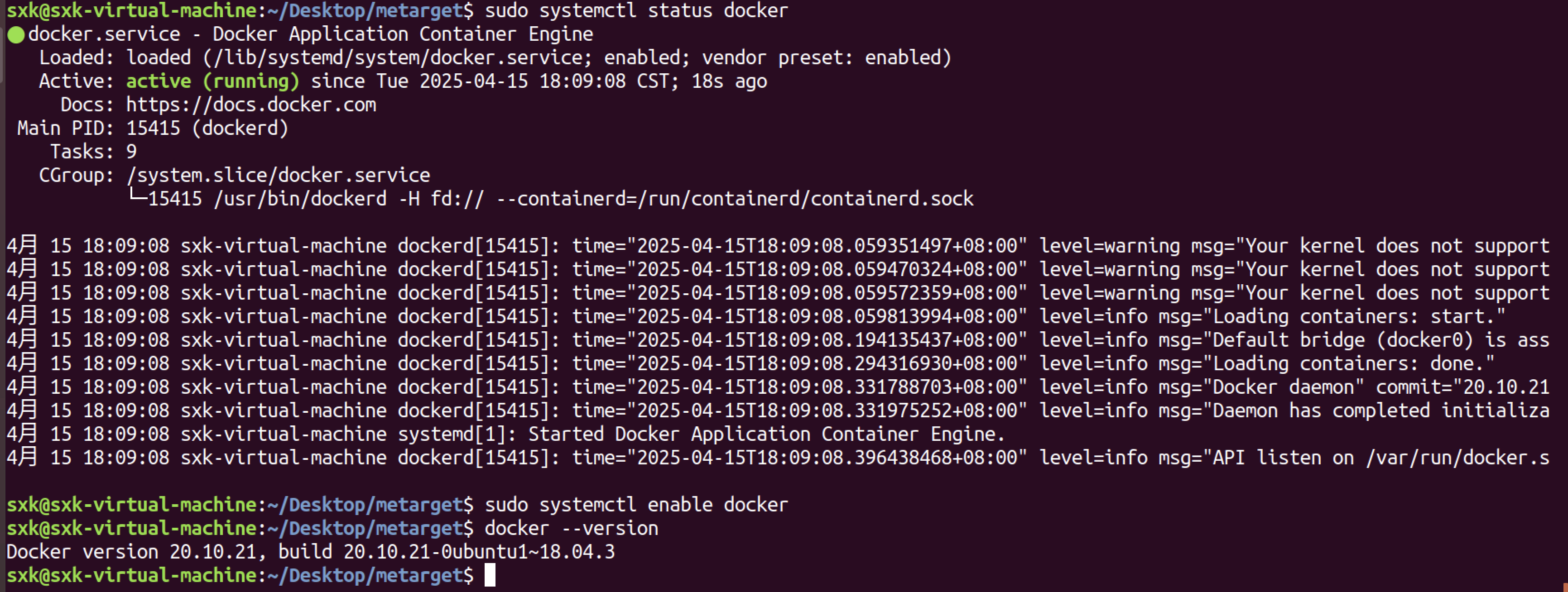Click the green "active (running)" status text
The width and height of the screenshot is (1568, 592).
[212, 81]
